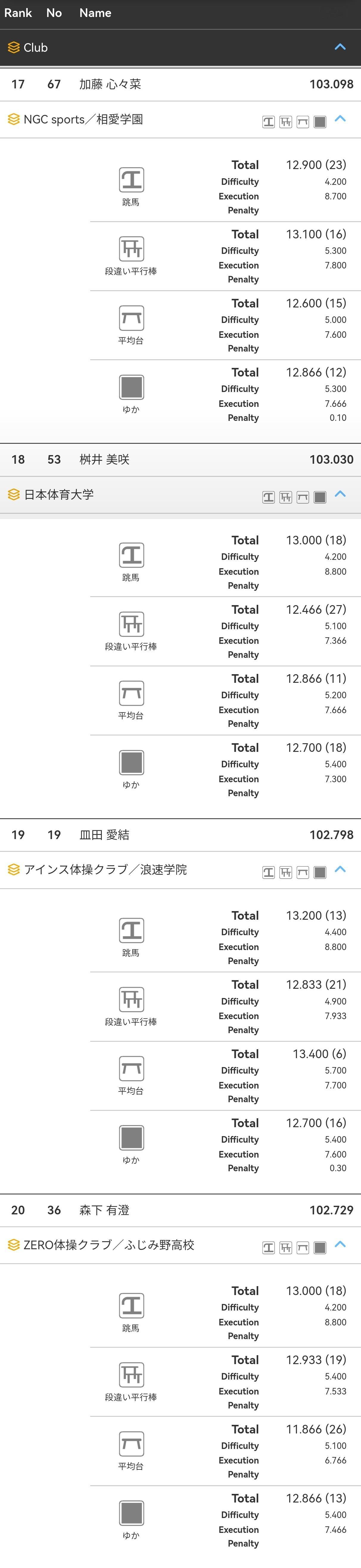Sort by the Name column header
This screenshot has height=1568, width=361.
95,13
